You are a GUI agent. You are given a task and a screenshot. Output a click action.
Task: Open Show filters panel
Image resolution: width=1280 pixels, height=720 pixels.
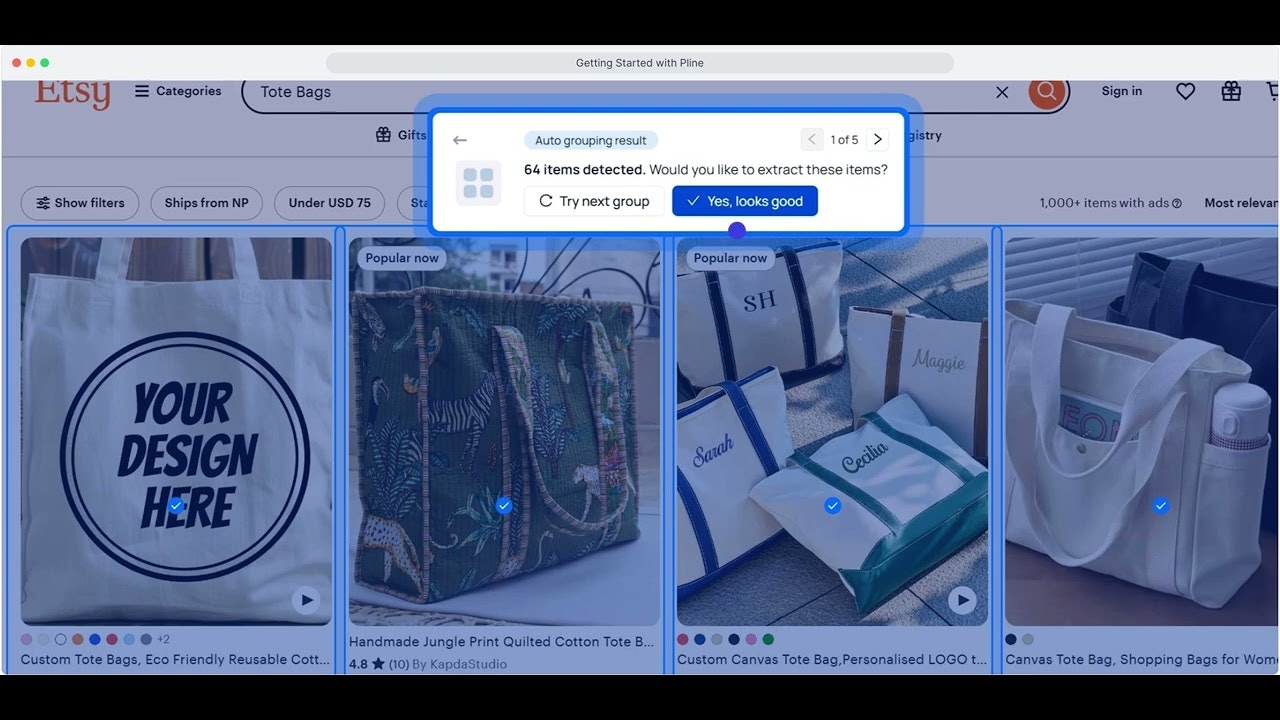click(80, 203)
